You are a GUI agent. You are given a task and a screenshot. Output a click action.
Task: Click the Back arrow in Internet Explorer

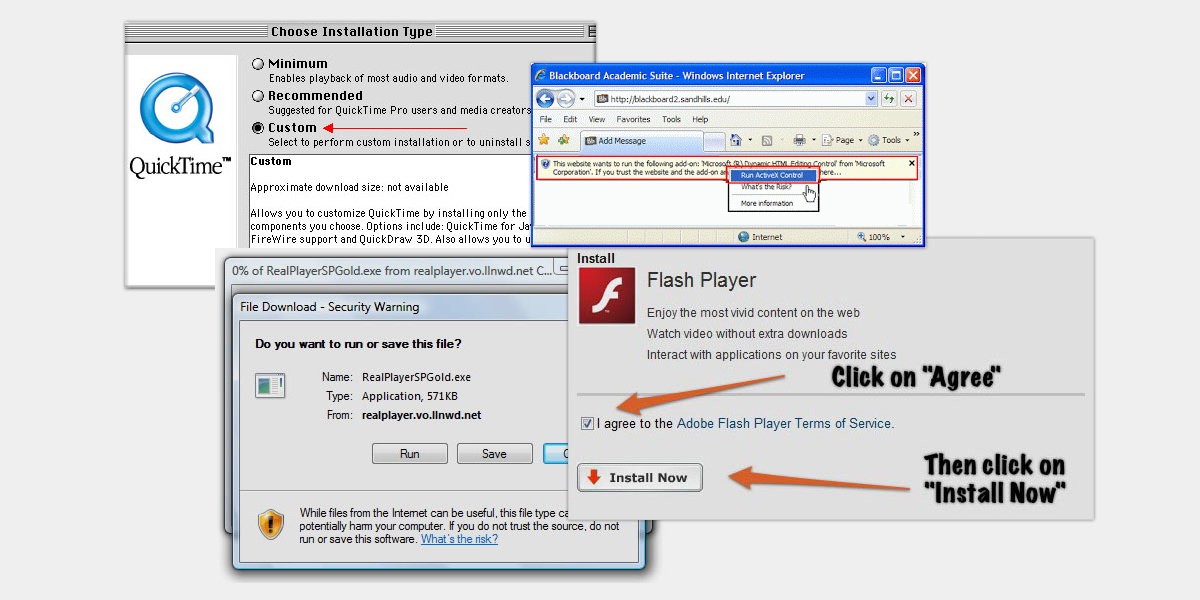pyautogui.click(x=545, y=99)
